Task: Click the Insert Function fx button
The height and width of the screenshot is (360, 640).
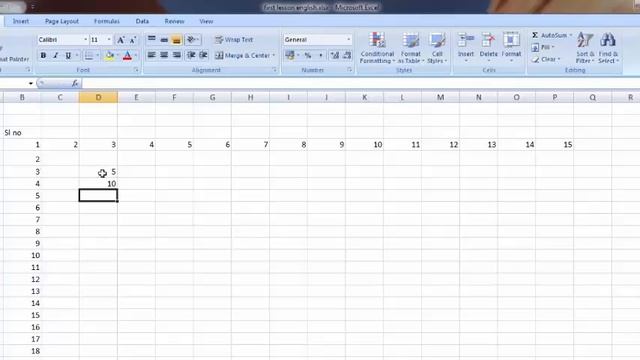Action: pyautogui.click(x=75, y=83)
